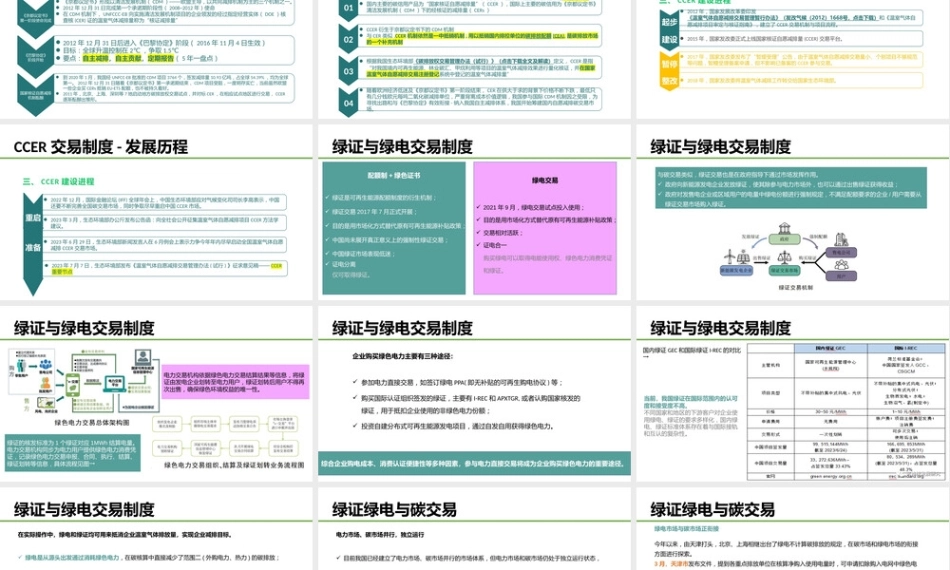
Task: Click the 重启 stage label
Action: pyautogui.click(x=33, y=217)
